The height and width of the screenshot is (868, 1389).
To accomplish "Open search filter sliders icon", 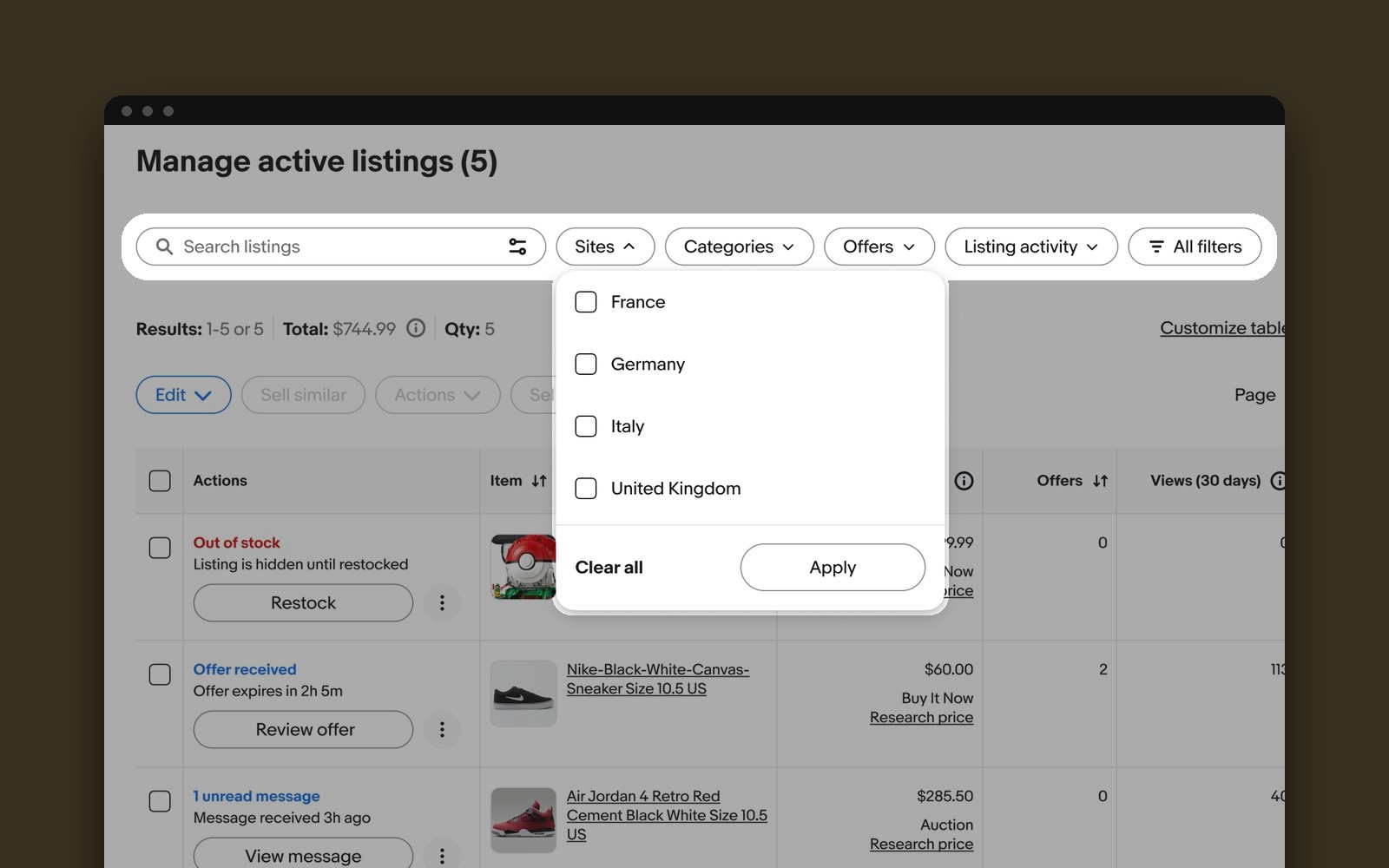I will point(517,247).
